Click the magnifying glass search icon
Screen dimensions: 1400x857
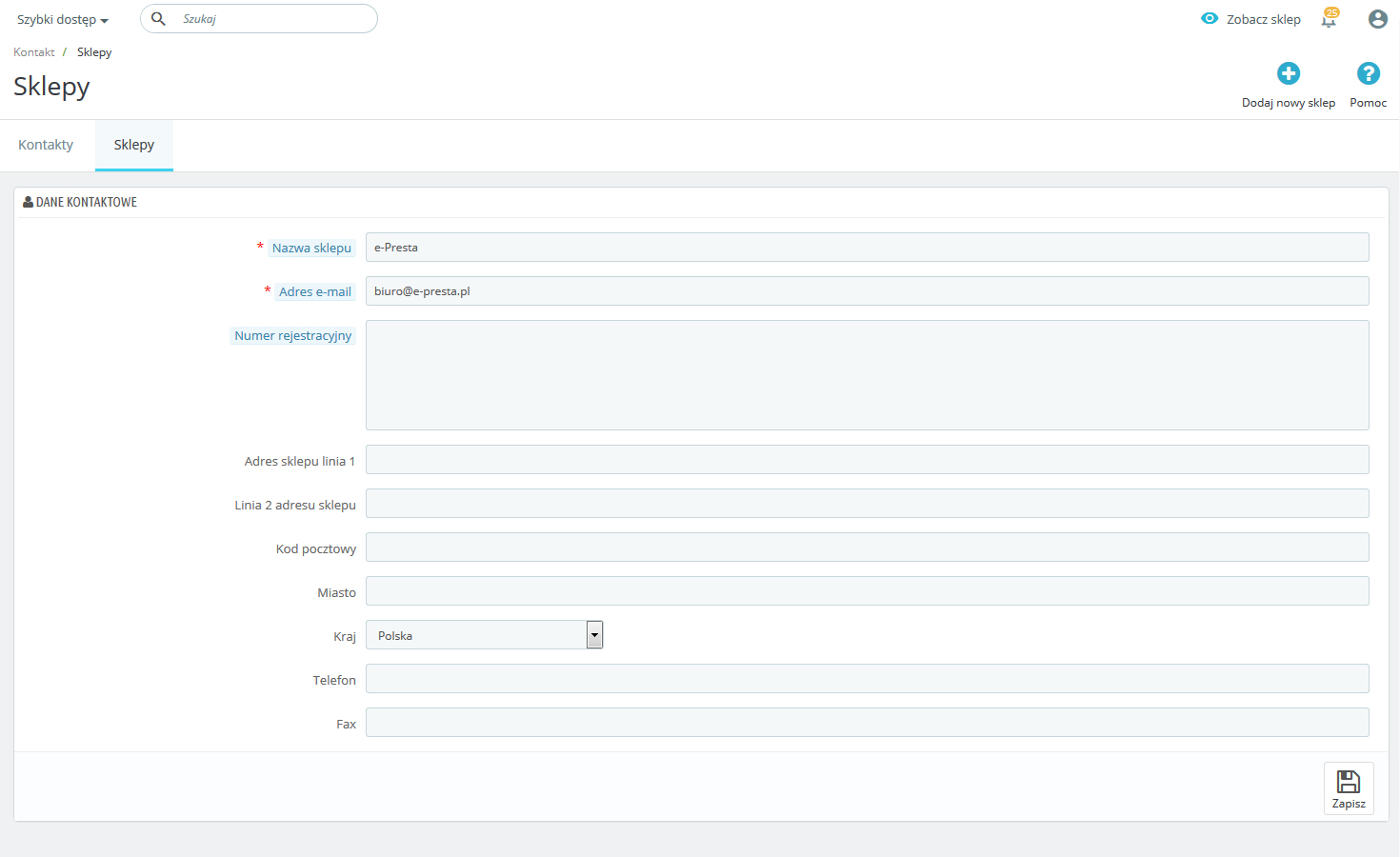(159, 19)
